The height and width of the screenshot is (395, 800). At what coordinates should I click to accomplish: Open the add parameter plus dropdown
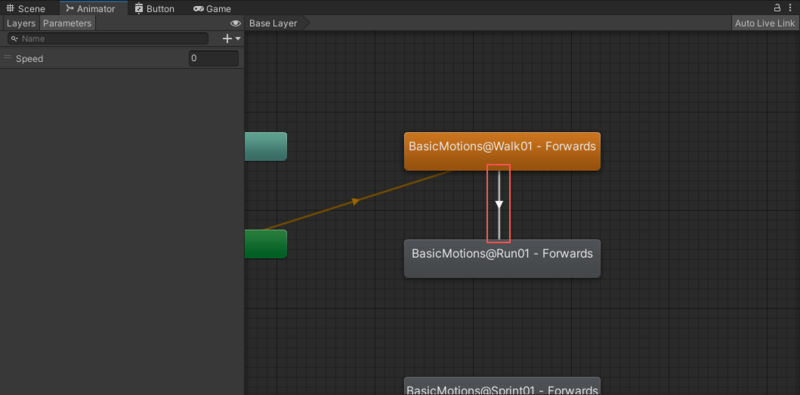pos(232,39)
